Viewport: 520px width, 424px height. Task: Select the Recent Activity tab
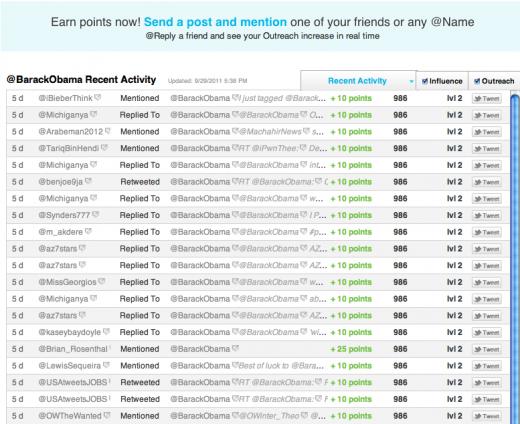(357, 81)
